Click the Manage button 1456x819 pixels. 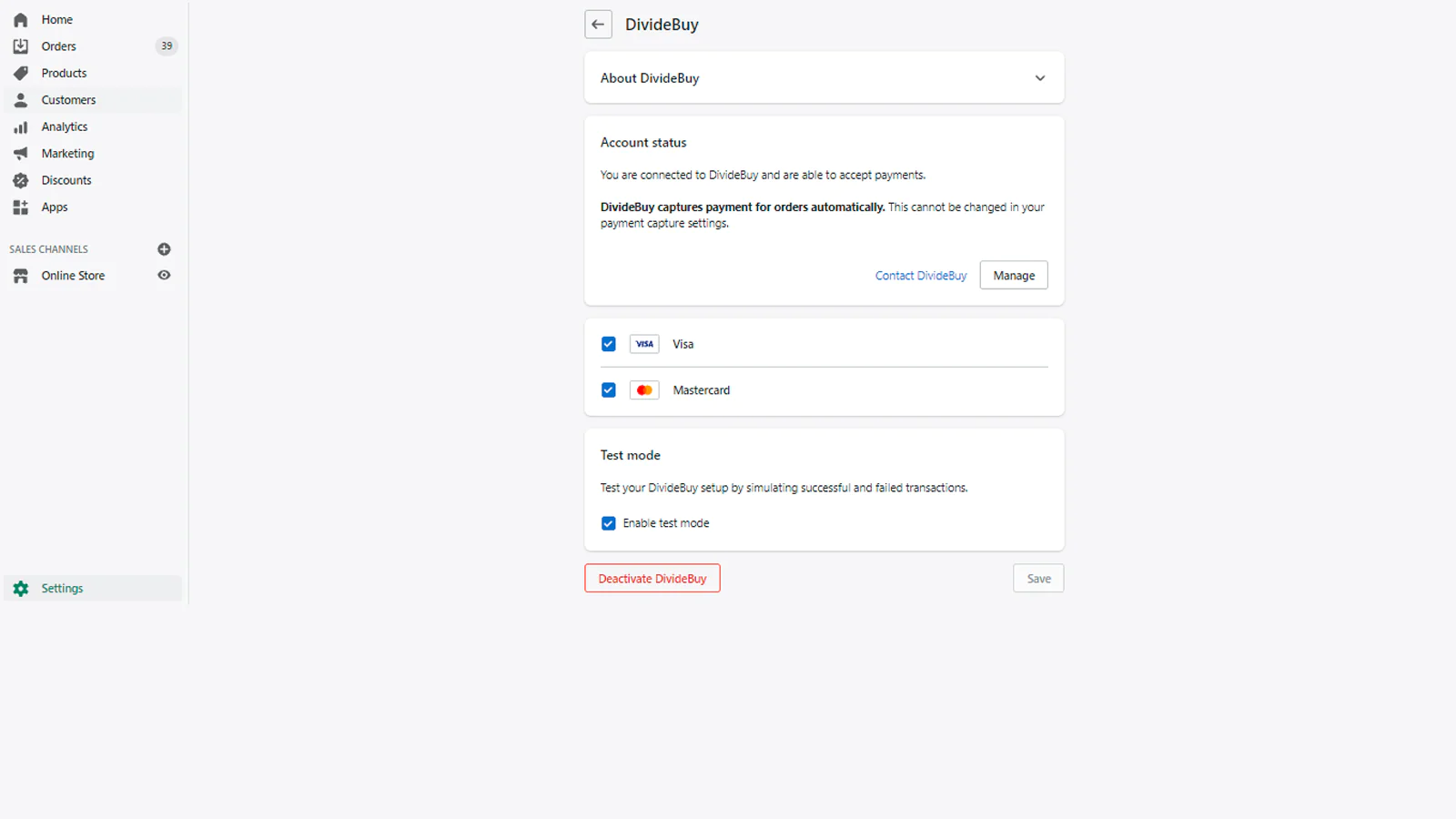[x=1014, y=276]
